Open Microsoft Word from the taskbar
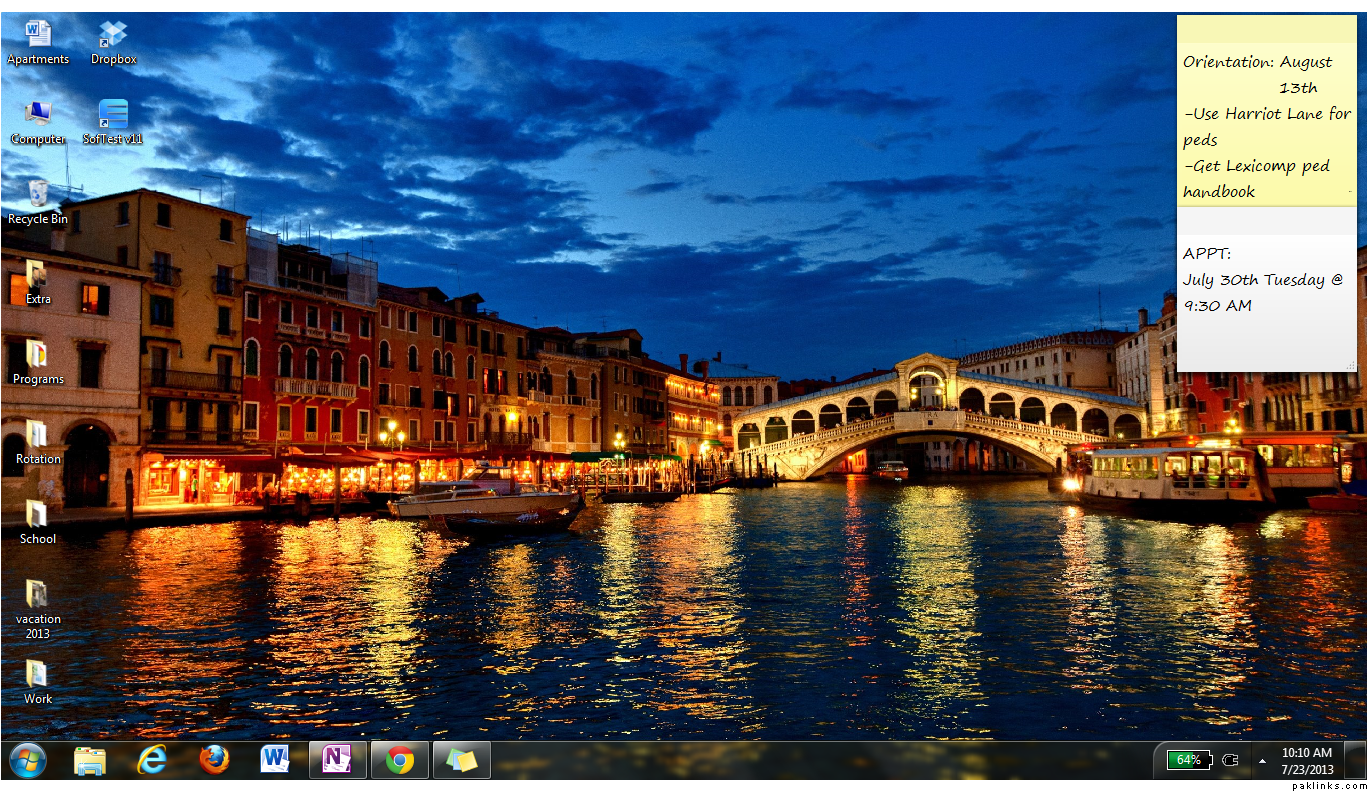1368x792 pixels. 275,761
